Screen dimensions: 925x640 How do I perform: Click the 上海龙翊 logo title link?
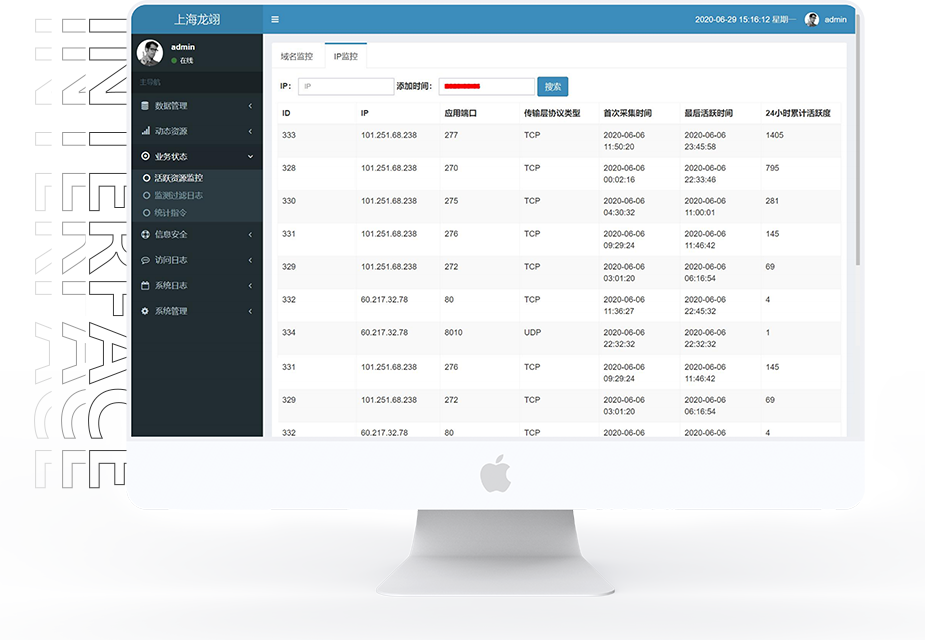[x=197, y=19]
